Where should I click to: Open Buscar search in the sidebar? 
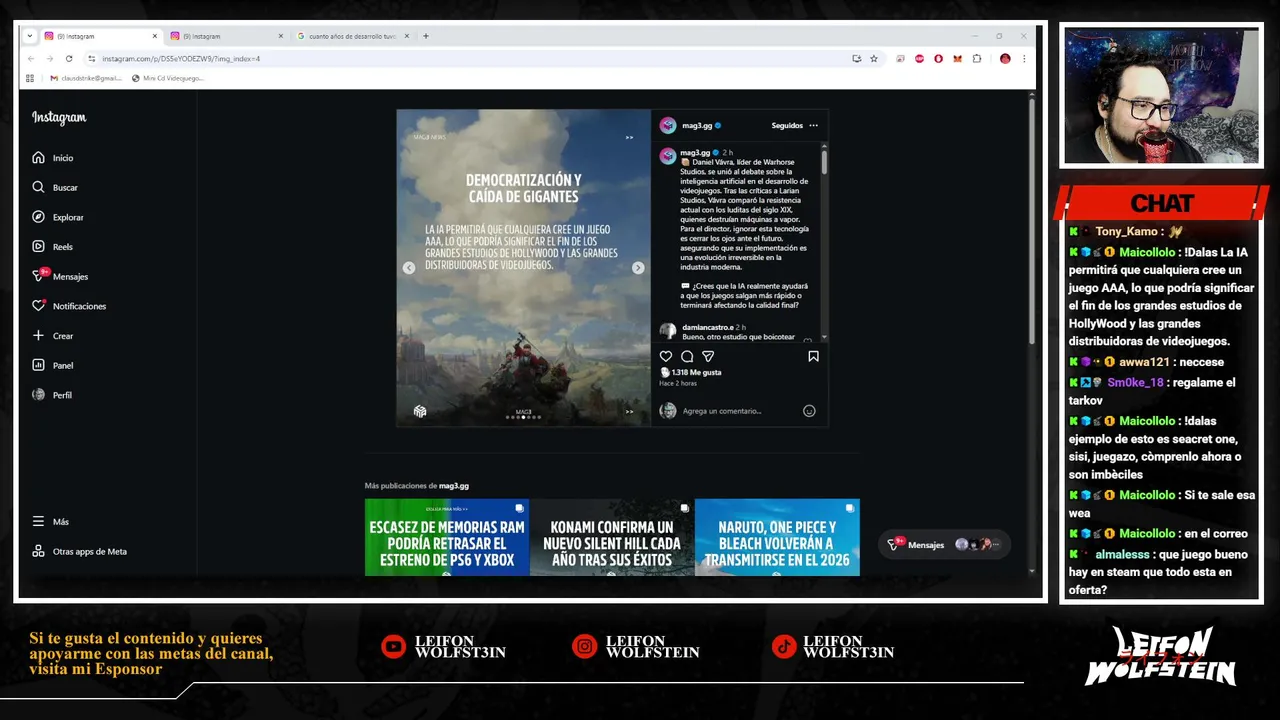pos(55,187)
